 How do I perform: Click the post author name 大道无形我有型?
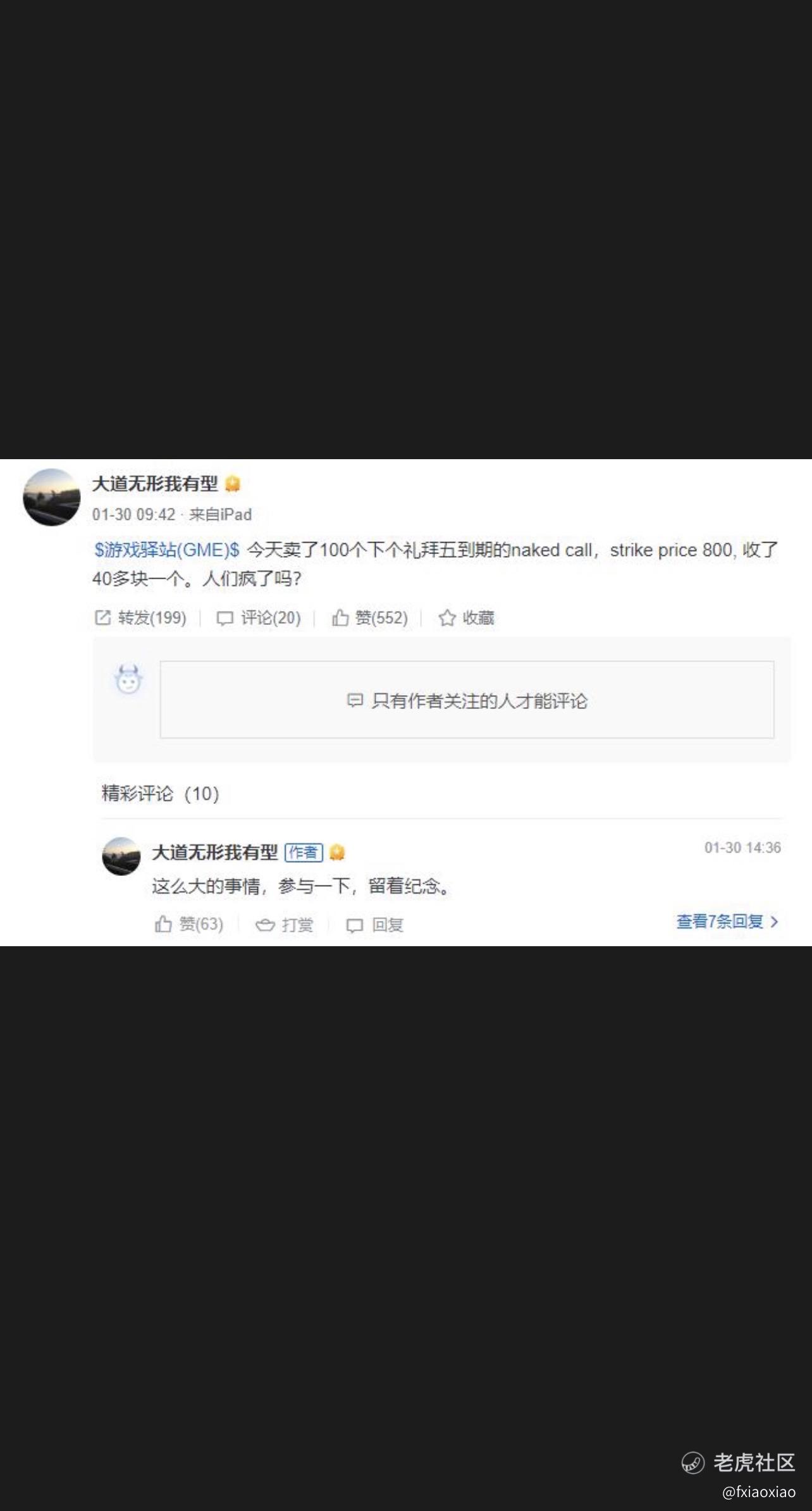point(155,484)
